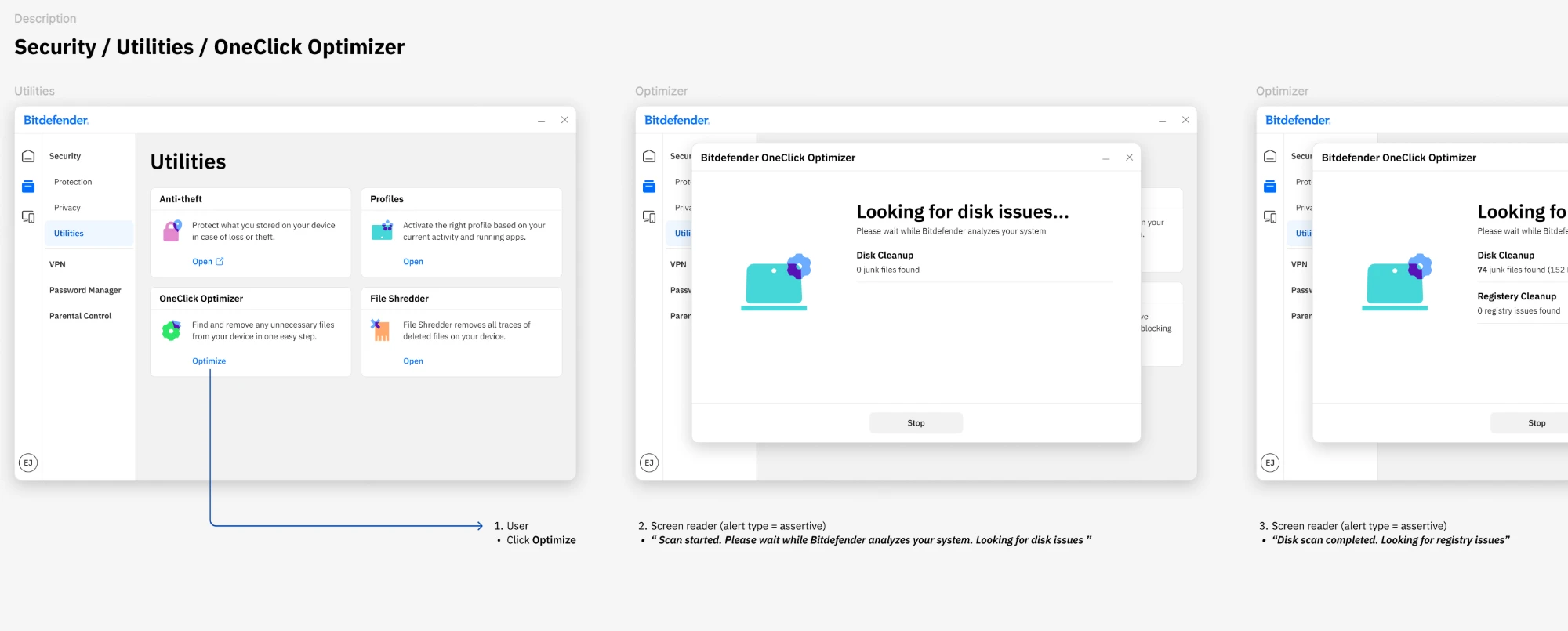
Task: Stop the scan in the middle Optimizer dialog
Action: click(916, 423)
